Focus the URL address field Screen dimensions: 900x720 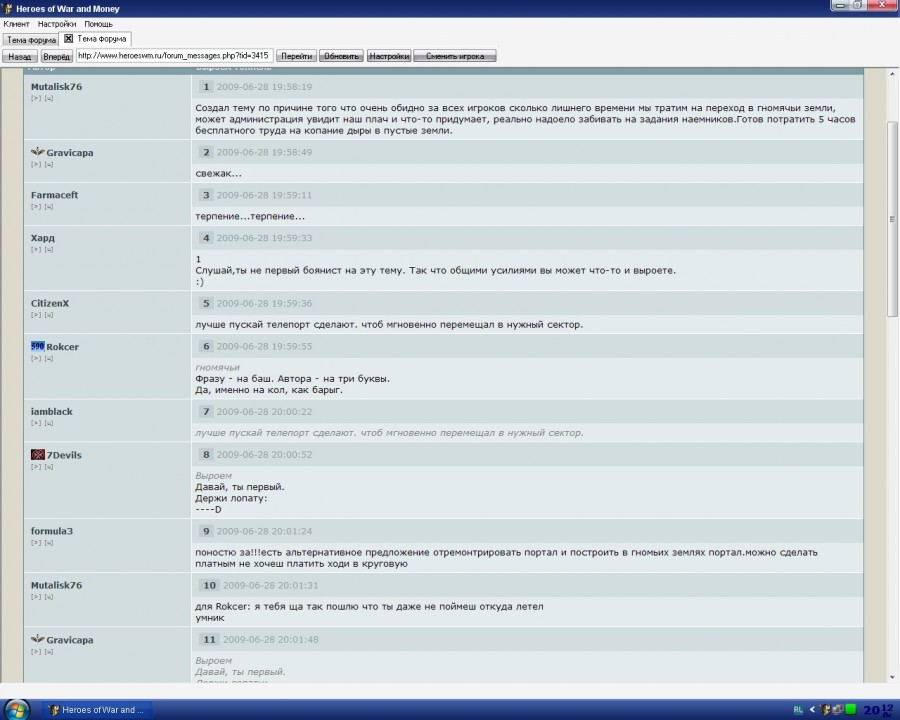pos(174,56)
